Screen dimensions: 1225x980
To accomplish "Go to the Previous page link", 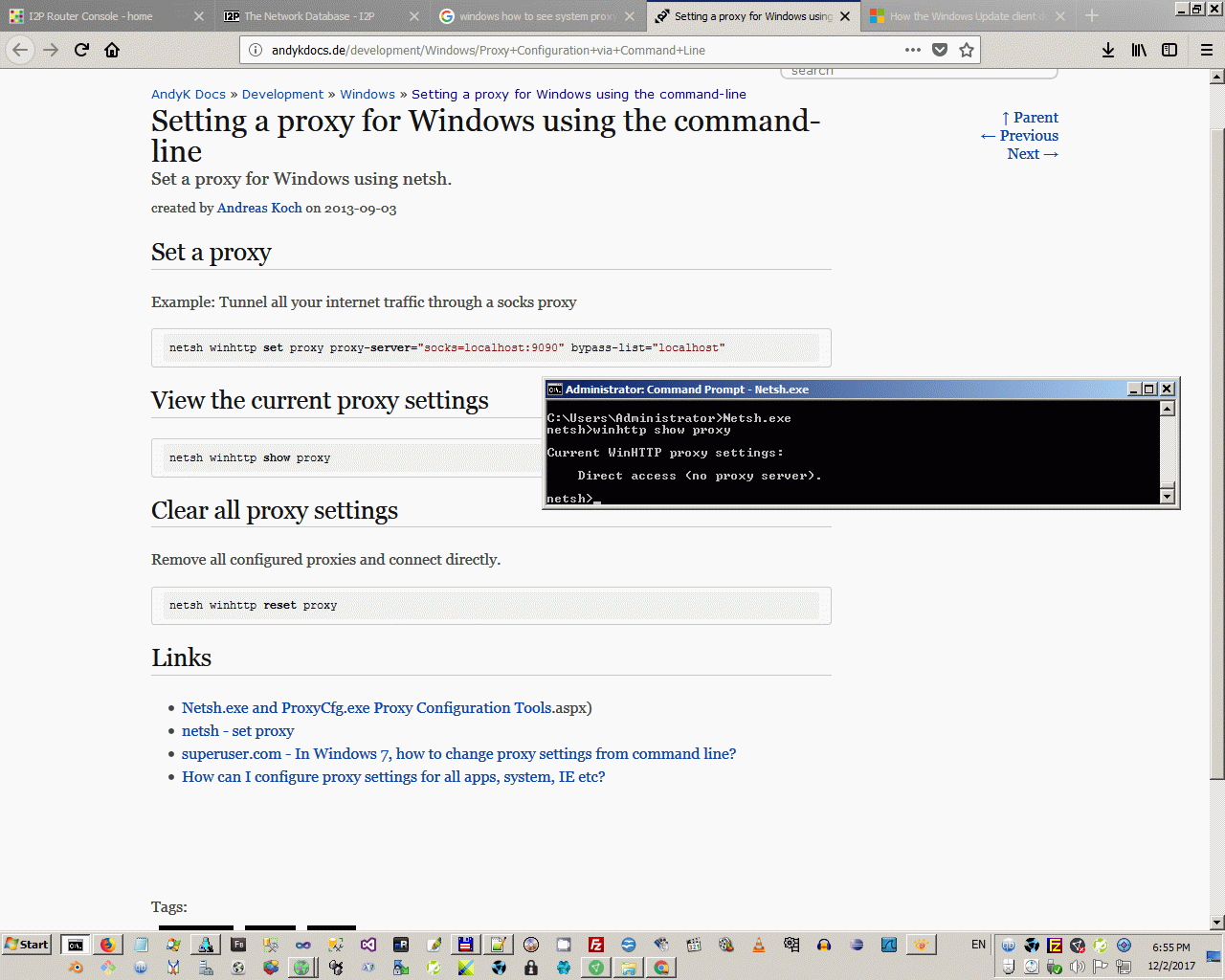I will (x=1019, y=136).
